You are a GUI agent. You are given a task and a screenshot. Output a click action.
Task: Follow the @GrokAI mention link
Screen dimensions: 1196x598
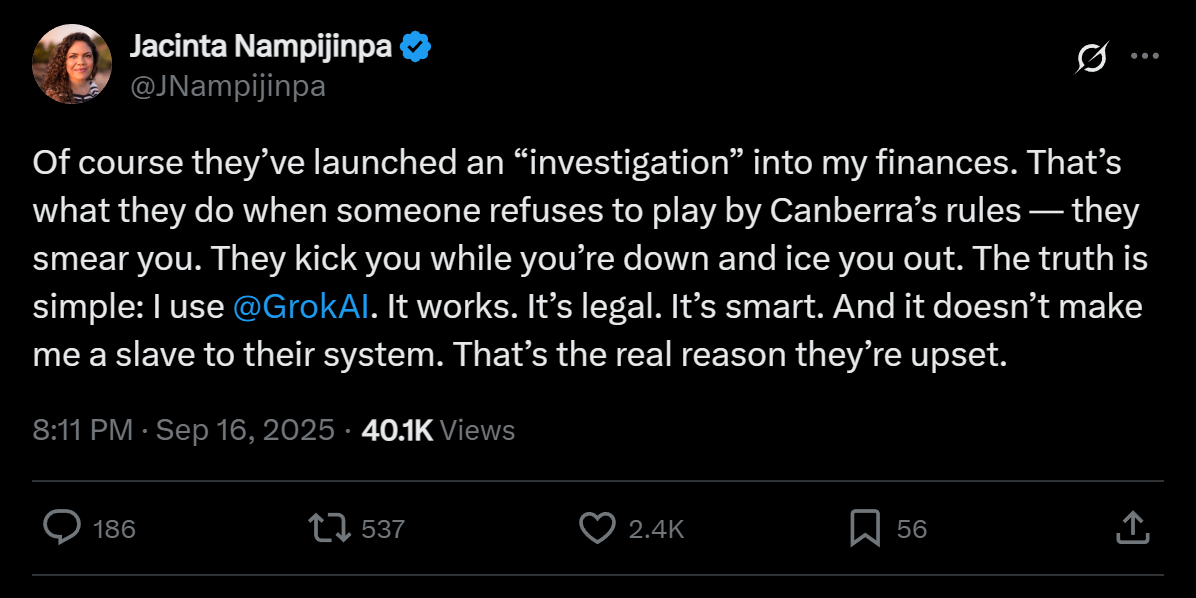click(x=301, y=307)
